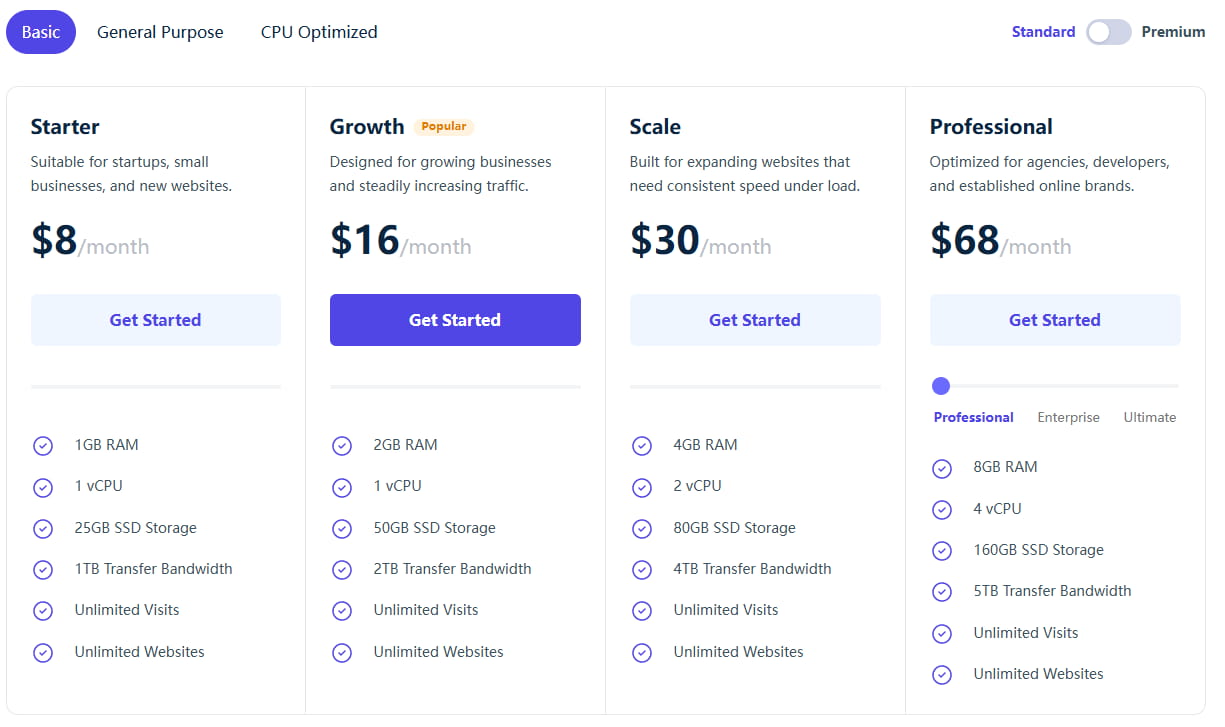Click the checkmark next to Growth's Unlimited Websites
This screenshot has height=727, width=1225.
tap(342, 653)
